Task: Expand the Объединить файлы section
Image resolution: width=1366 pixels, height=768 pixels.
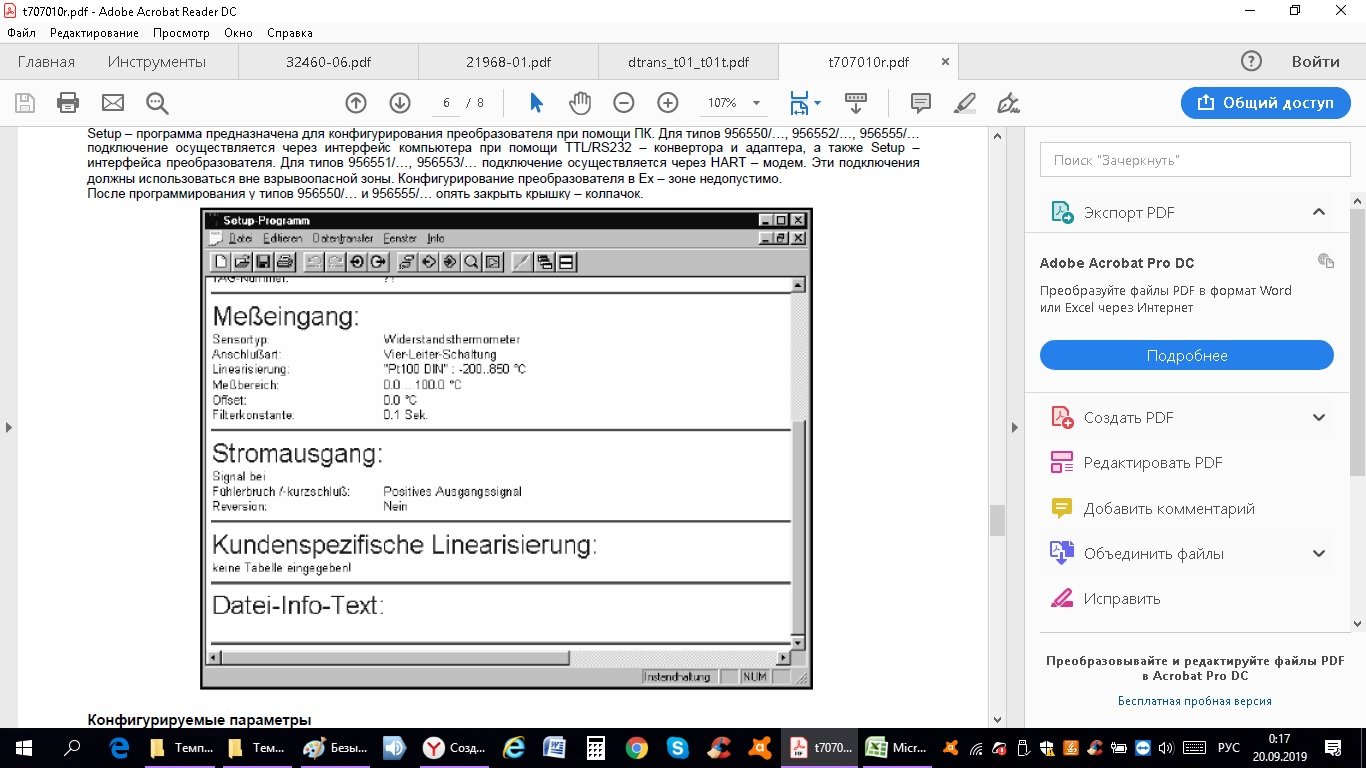Action: [x=1318, y=554]
